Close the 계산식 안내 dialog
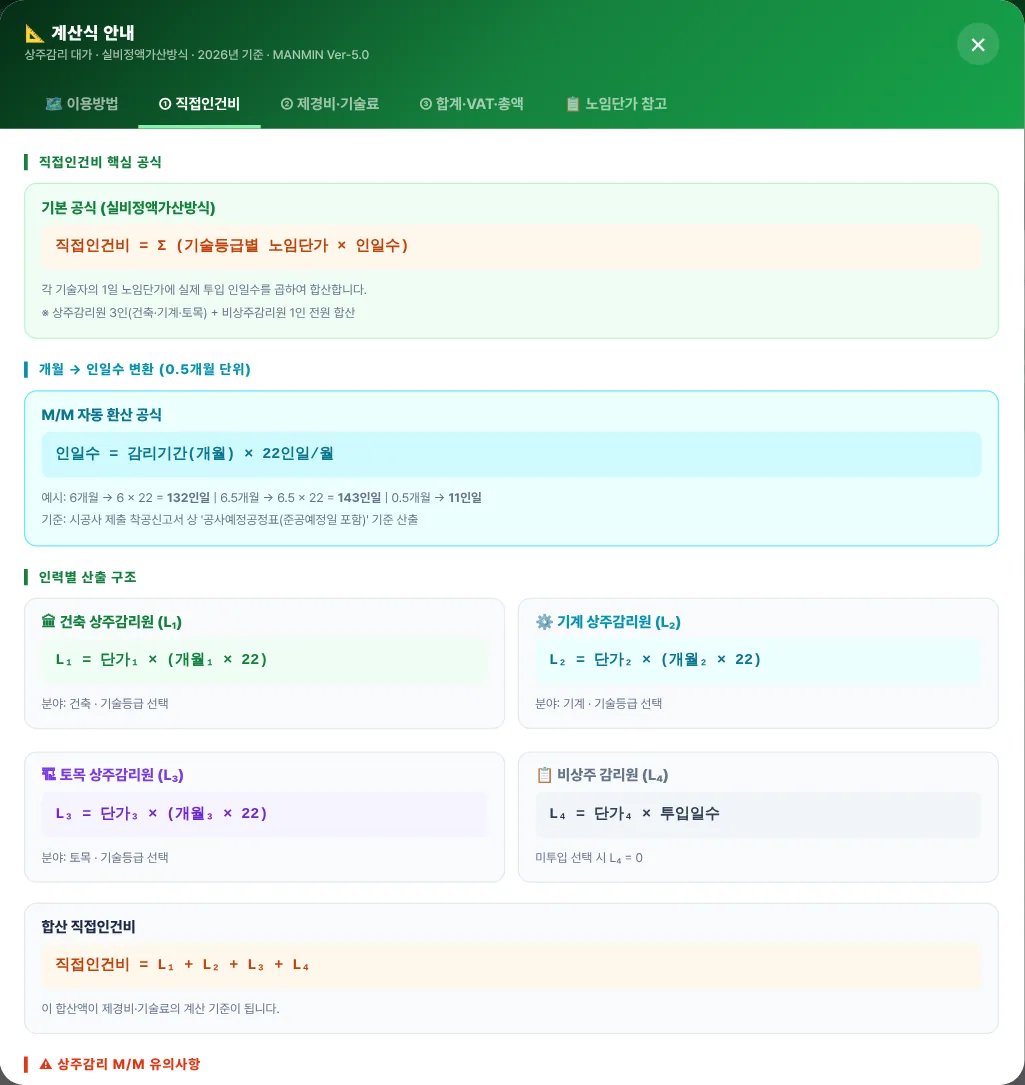 coord(977,45)
